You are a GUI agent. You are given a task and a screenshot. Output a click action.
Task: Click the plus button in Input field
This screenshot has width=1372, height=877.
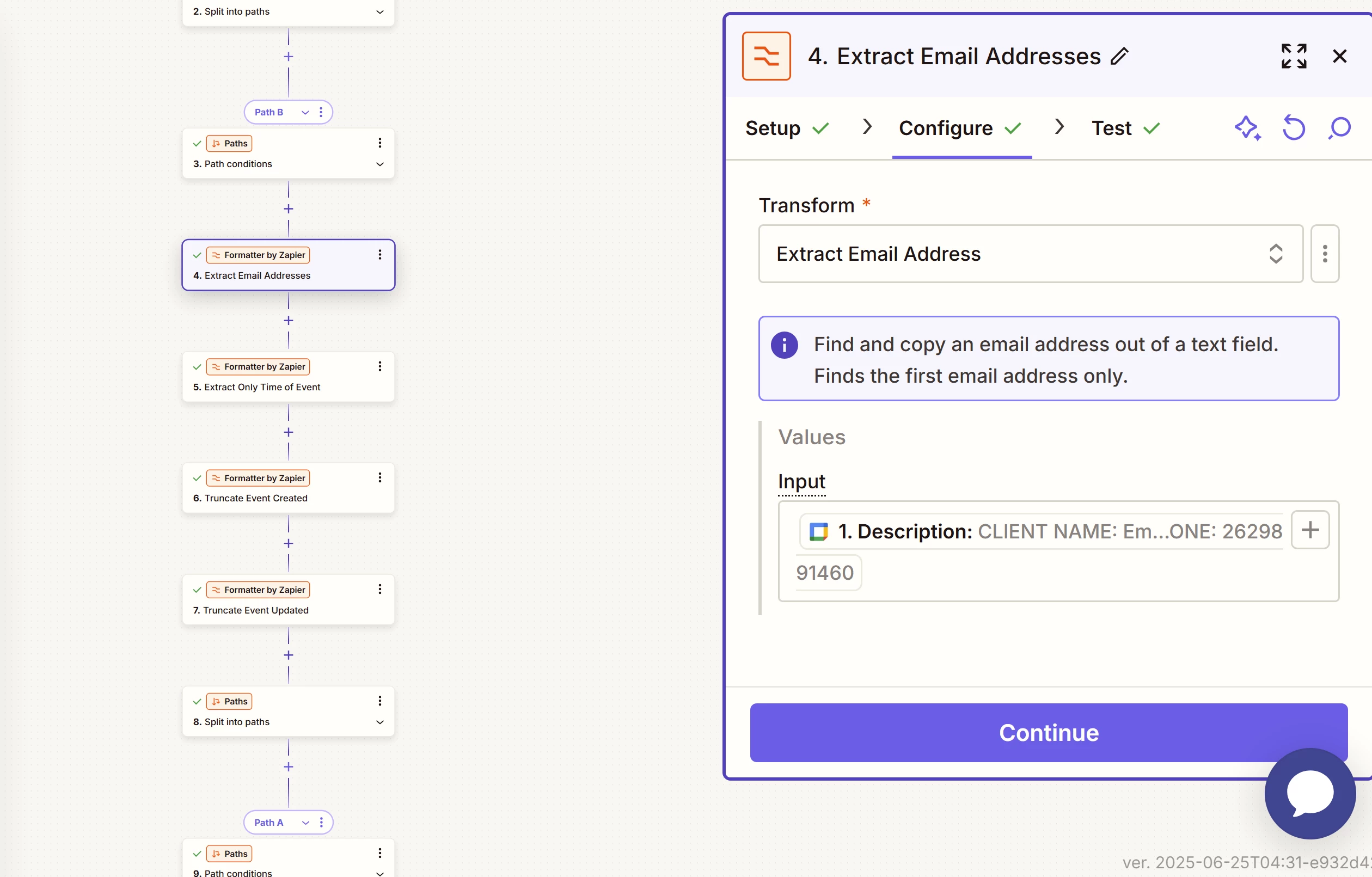[1310, 530]
